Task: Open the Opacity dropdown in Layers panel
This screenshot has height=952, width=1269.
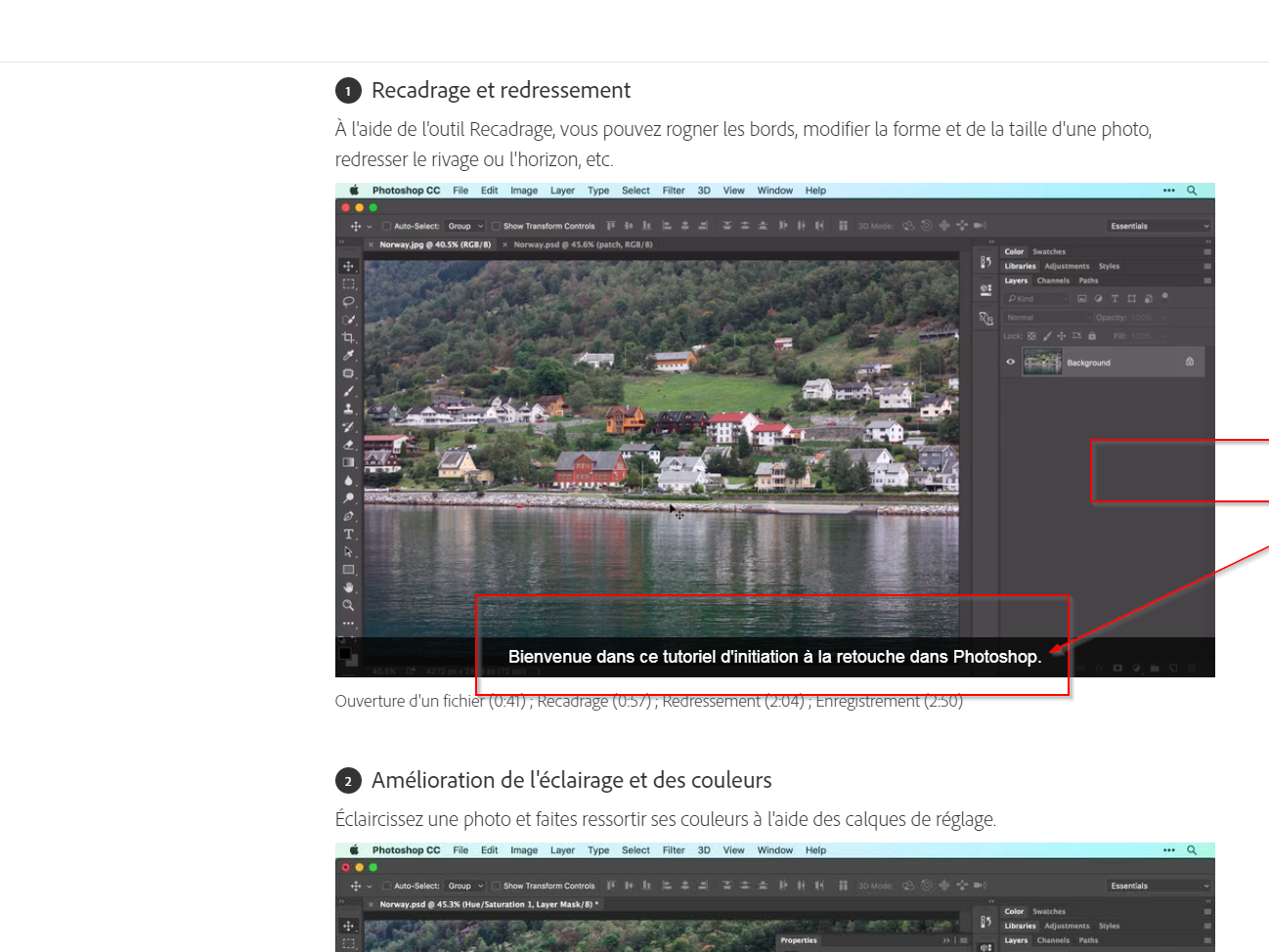Action: pyautogui.click(x=1163, y=318)
